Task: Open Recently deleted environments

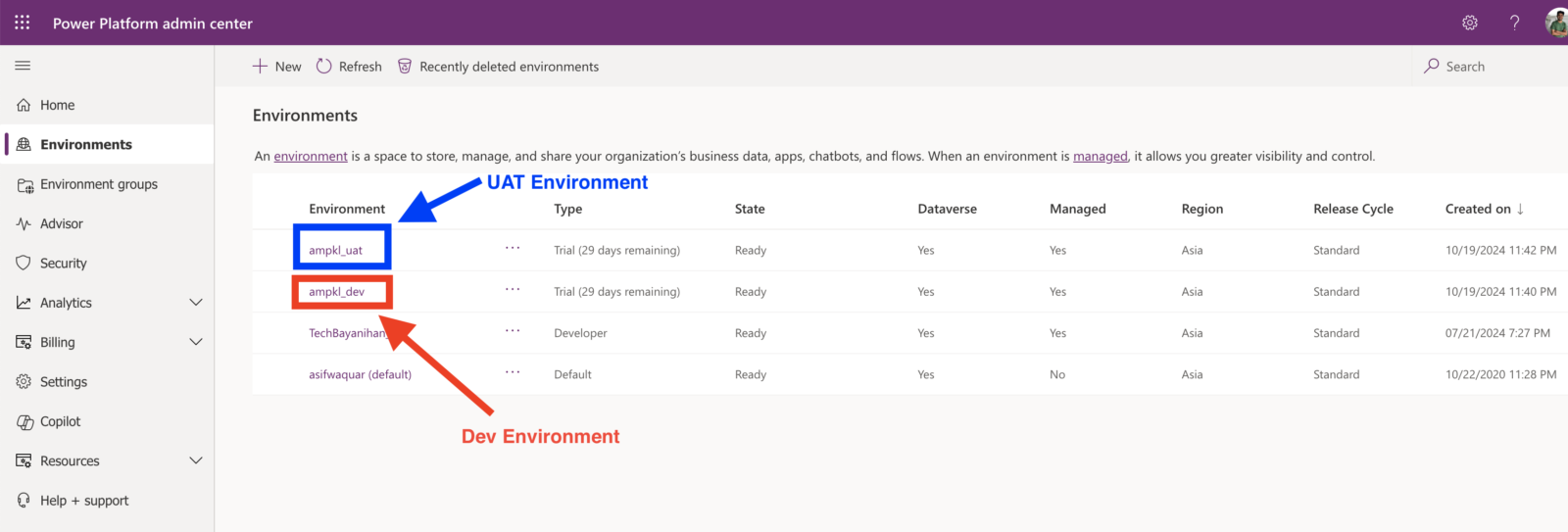Action: tap(498, 67)
